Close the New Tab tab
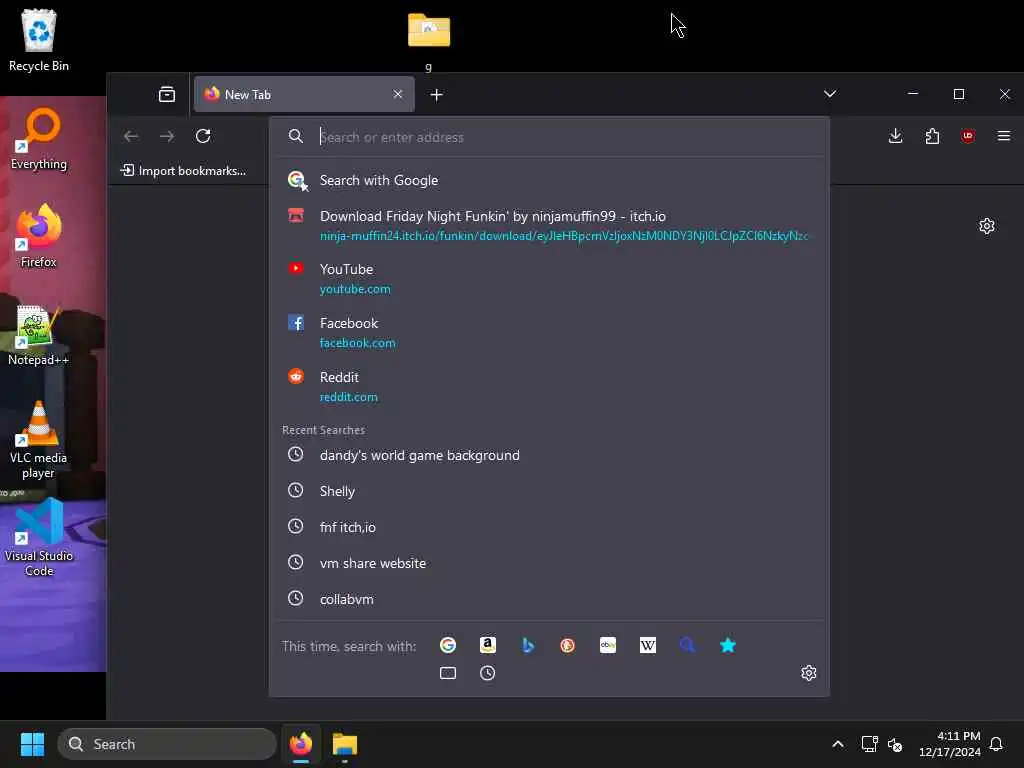 coord(398,94)
